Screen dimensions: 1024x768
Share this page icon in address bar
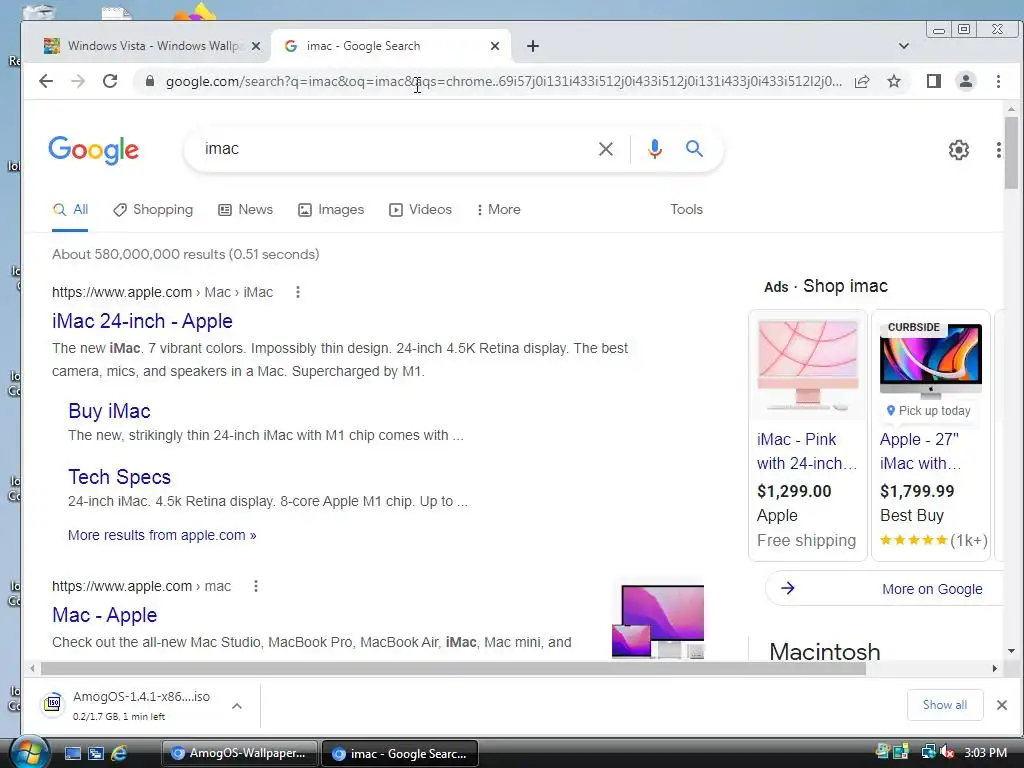tap(862, 81)
